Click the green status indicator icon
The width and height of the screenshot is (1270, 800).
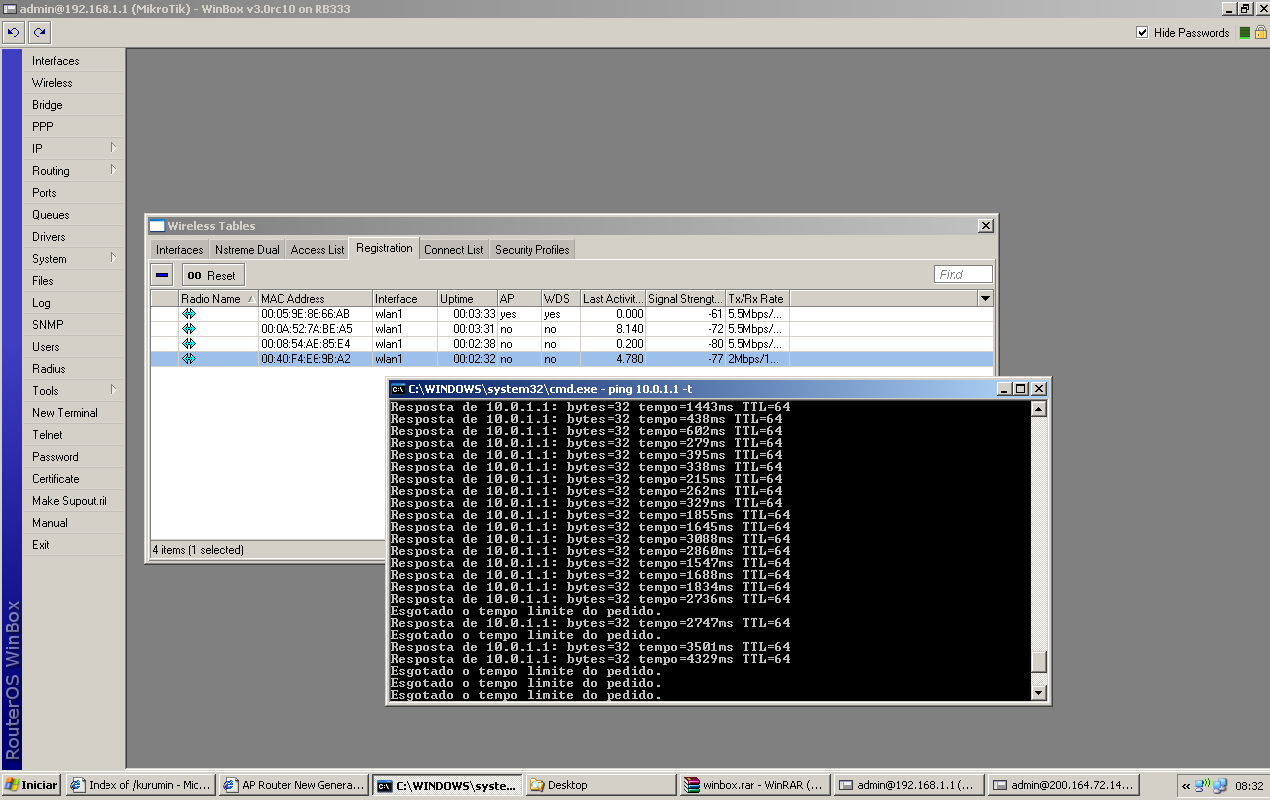click(1244, 33)
